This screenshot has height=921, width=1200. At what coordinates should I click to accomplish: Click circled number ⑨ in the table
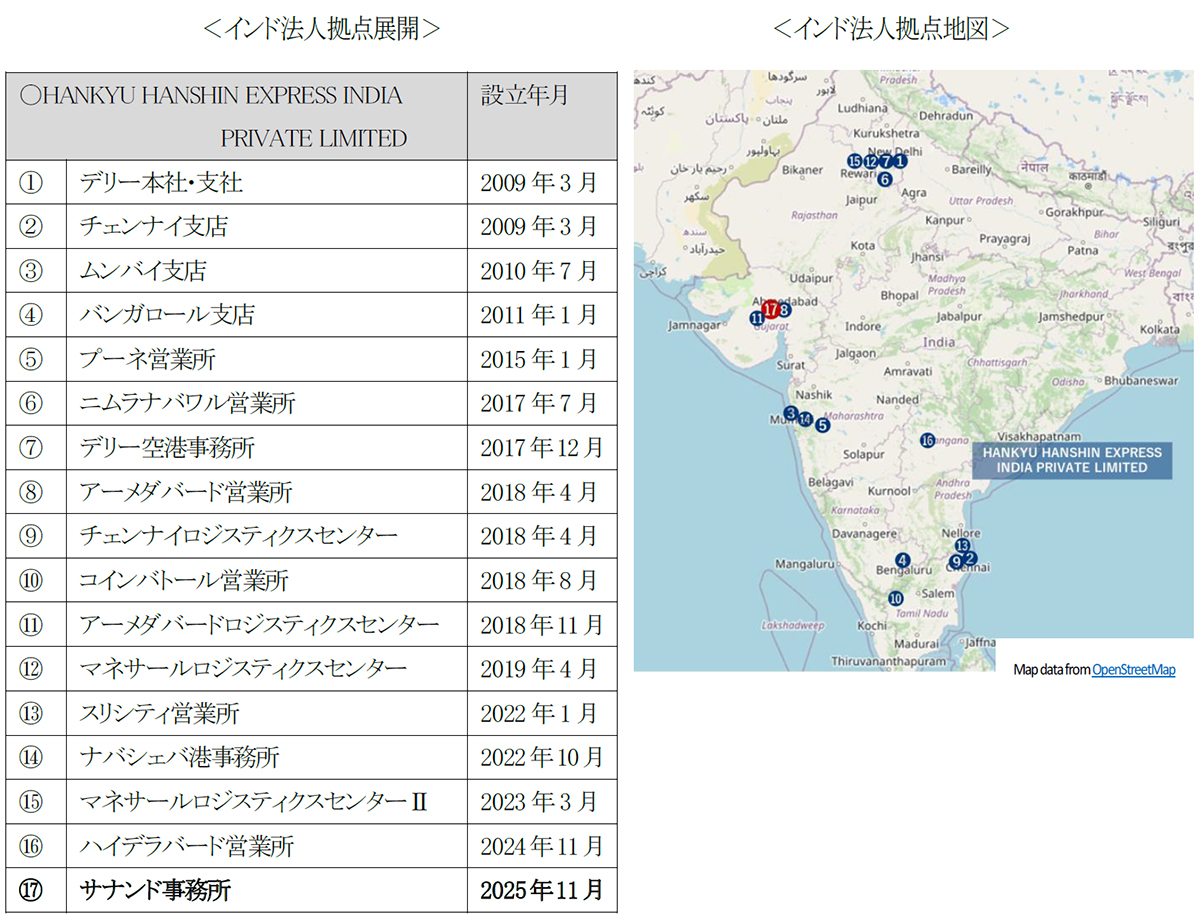31,536
